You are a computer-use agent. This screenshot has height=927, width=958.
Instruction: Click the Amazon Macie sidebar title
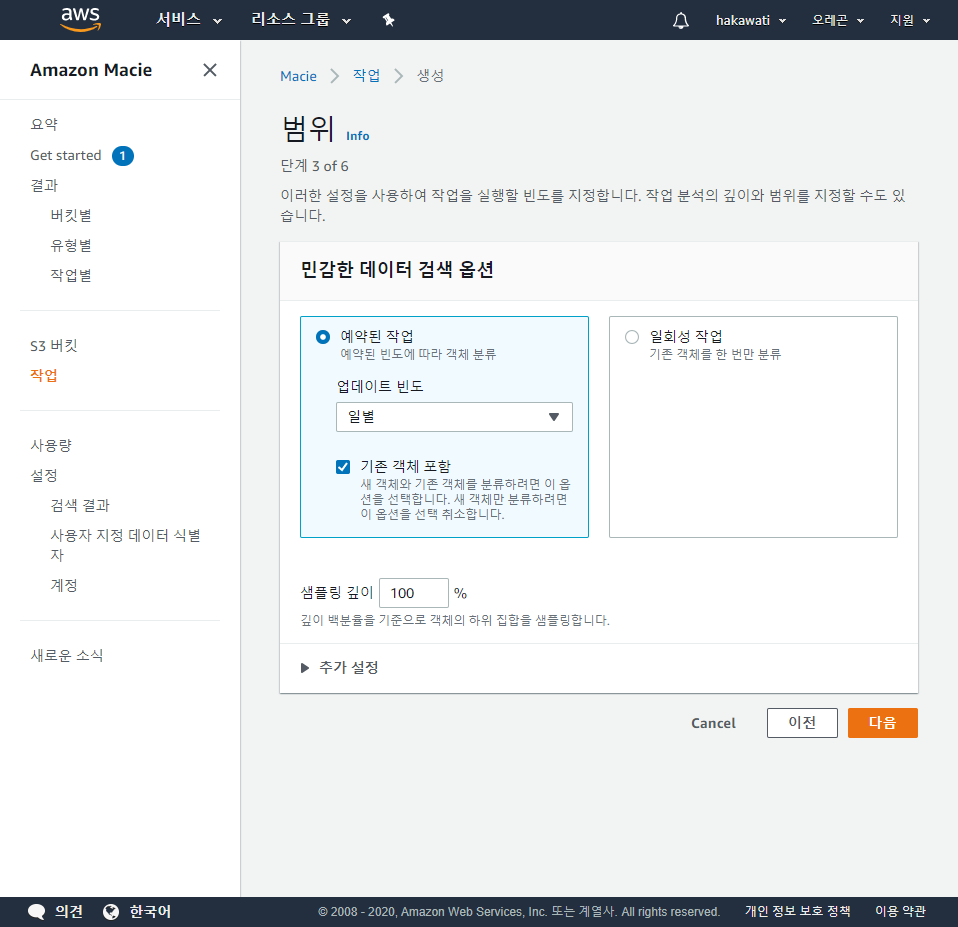tap(91, 70)
